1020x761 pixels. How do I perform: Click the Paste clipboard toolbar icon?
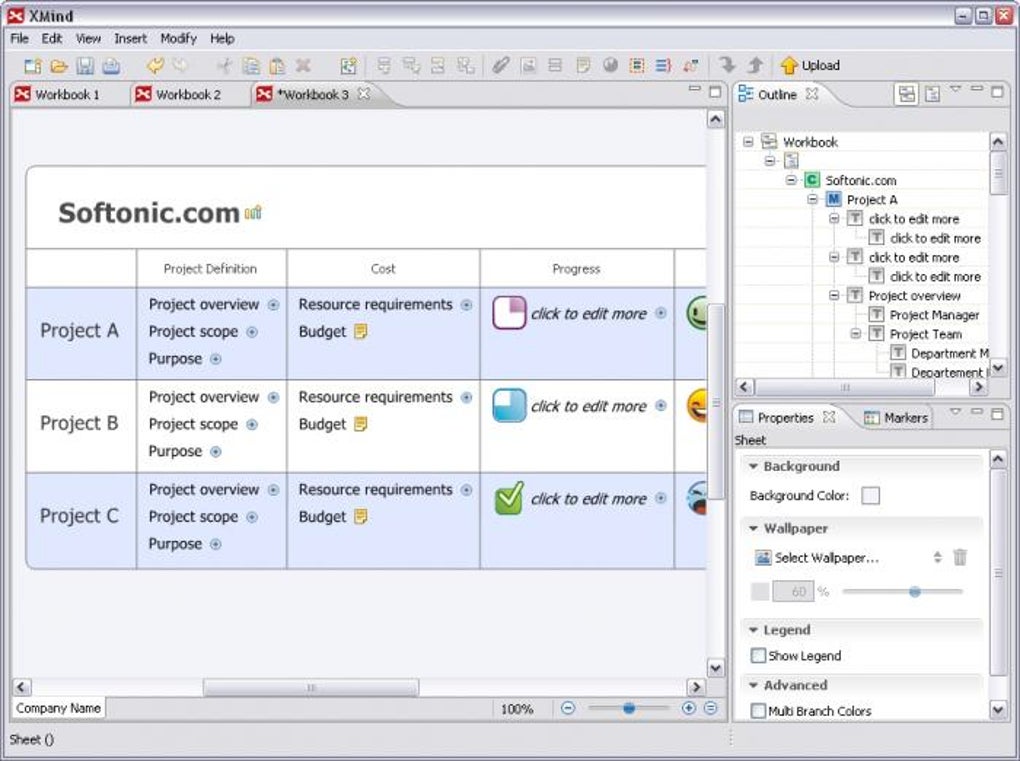pos(277,66)
